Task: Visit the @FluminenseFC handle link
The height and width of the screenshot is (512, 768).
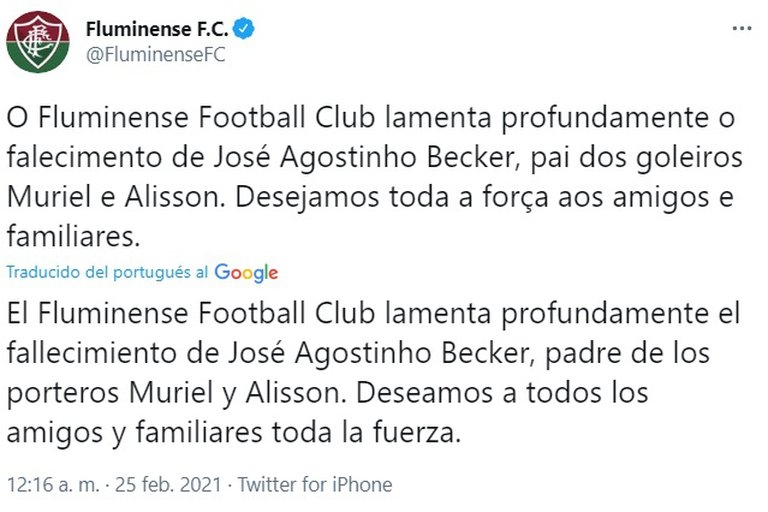Action: (x=156, y=55)
